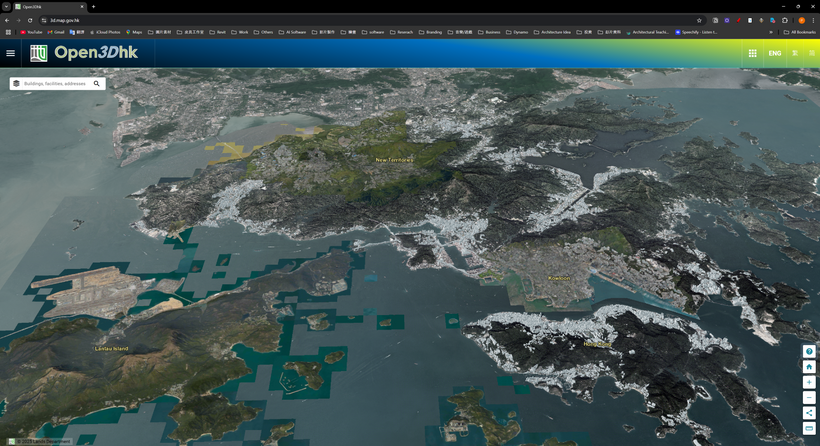Expand the AI Software bookmarks folder

pyautogui.click(x=293, y=32)
